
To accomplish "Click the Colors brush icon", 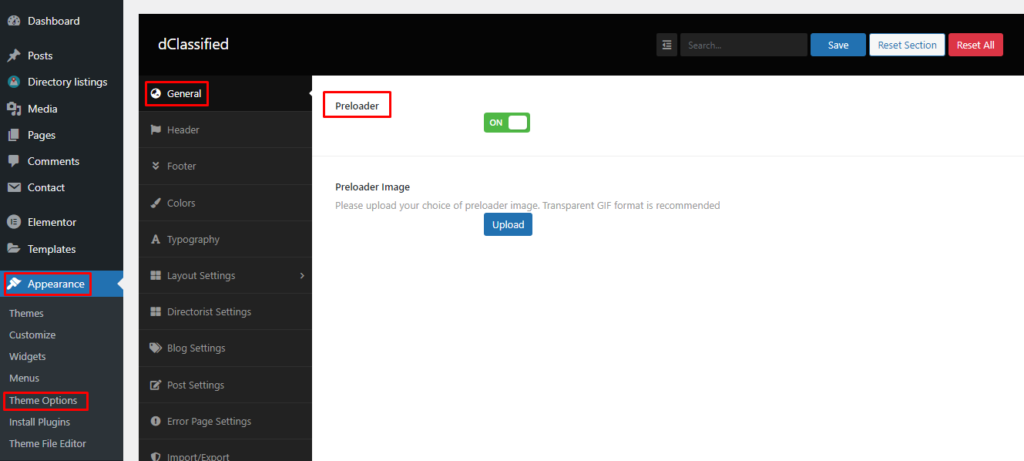I will tap(155, 203).
